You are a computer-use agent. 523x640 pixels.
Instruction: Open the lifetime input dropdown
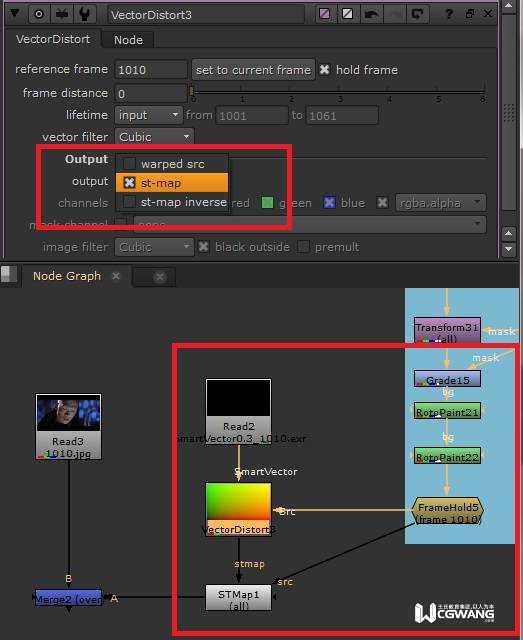148,115
